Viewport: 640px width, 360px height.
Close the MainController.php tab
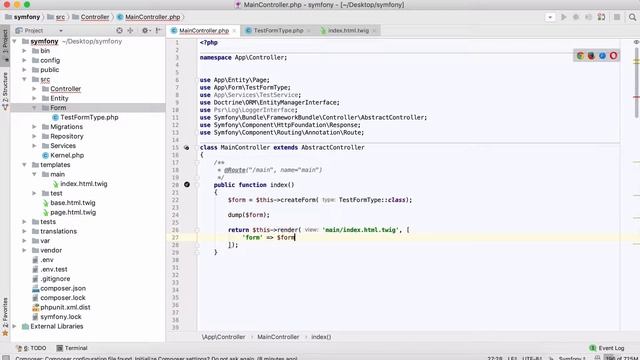click(234, 31)
